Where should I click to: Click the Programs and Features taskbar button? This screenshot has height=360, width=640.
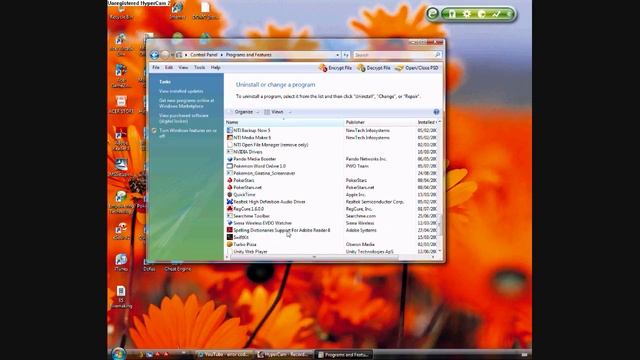[x=344, y=354]
